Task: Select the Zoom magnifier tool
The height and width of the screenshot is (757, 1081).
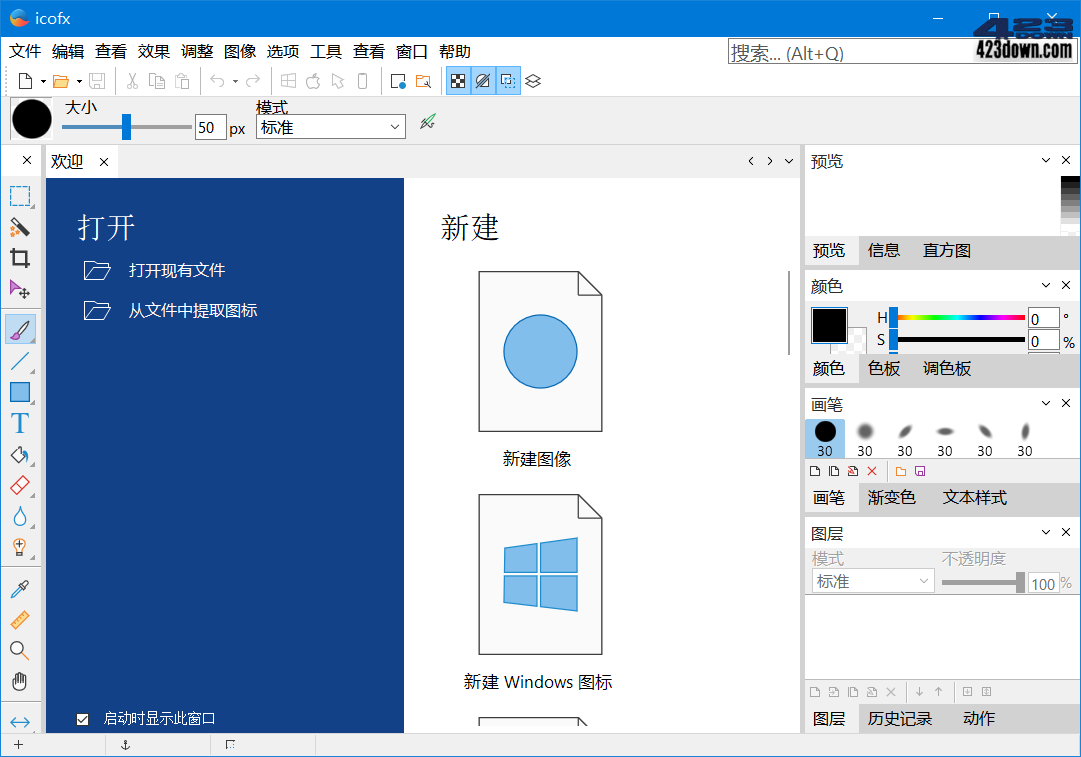Action: [20, 650]
